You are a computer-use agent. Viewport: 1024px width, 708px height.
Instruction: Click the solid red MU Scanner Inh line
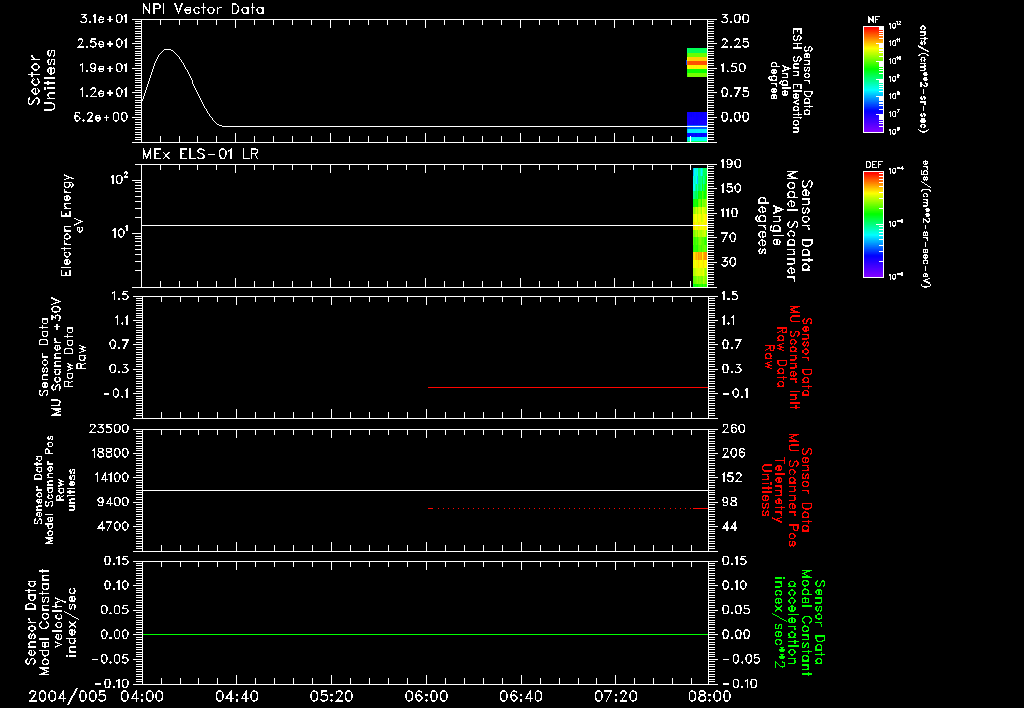click(x=568, y=387)
